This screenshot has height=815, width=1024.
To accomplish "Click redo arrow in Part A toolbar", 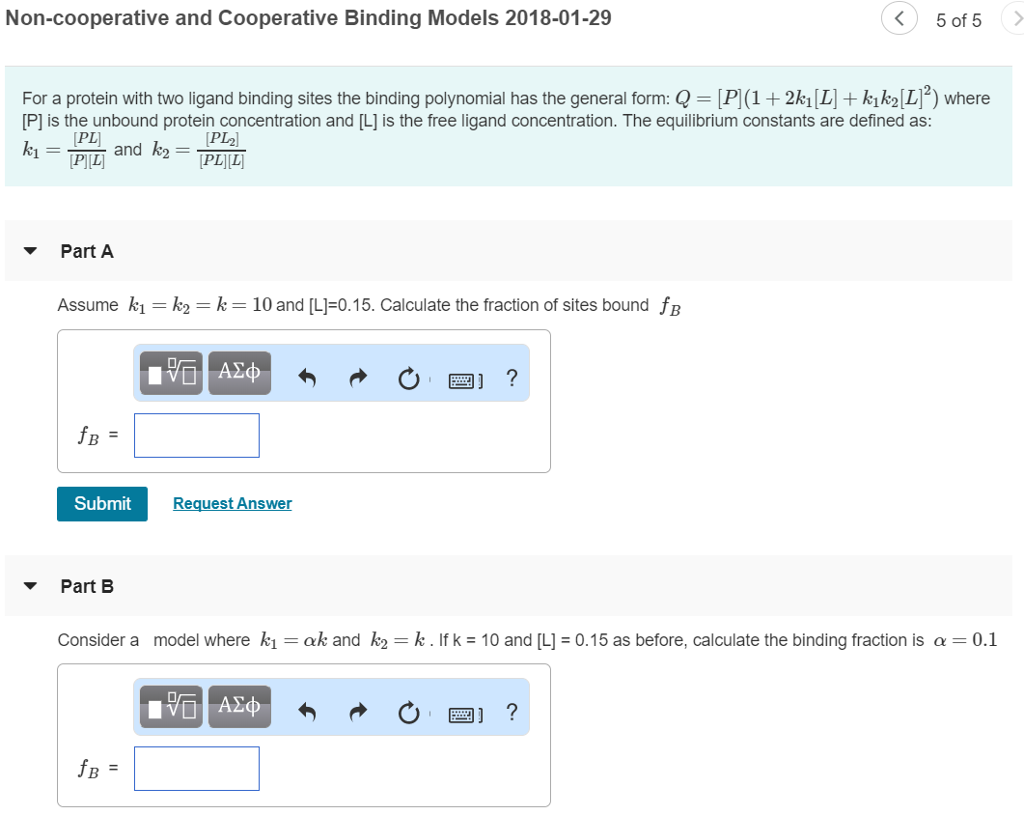I will 358,378.
